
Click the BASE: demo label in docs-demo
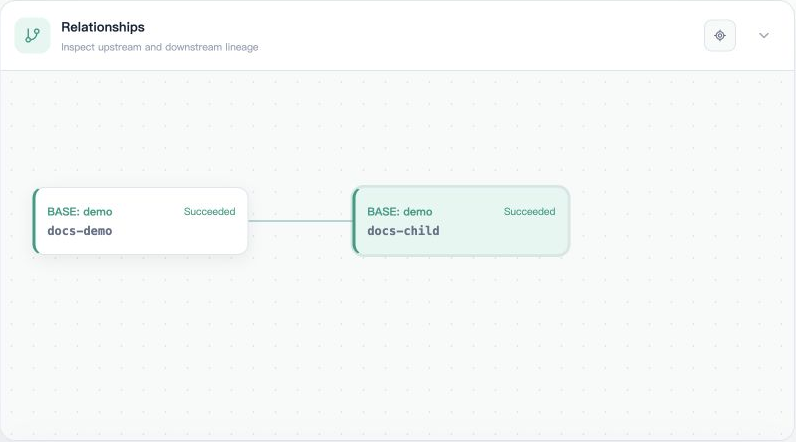tap(80, 212)
